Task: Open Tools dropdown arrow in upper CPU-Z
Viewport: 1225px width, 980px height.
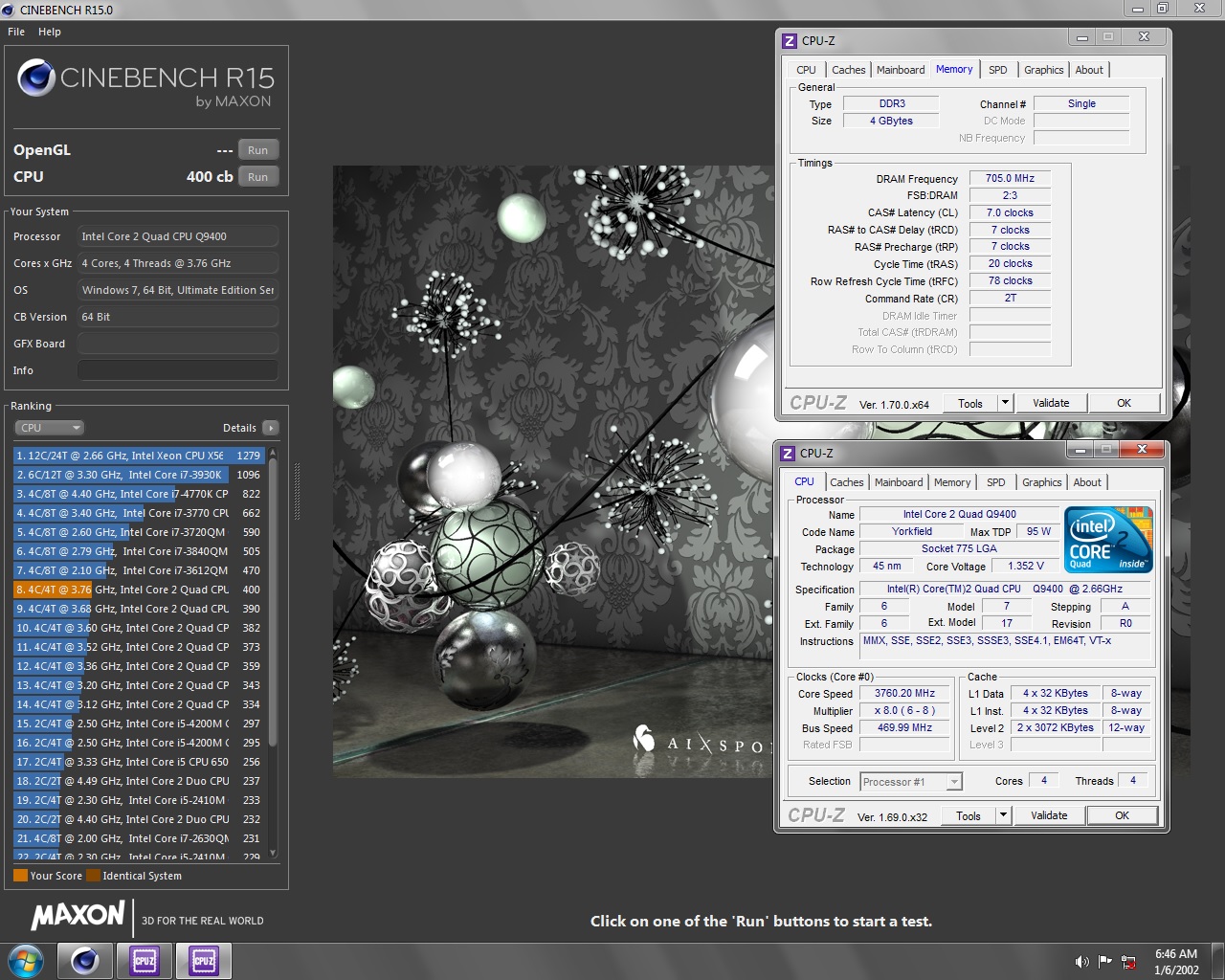Action: (x=1005, y=404)
